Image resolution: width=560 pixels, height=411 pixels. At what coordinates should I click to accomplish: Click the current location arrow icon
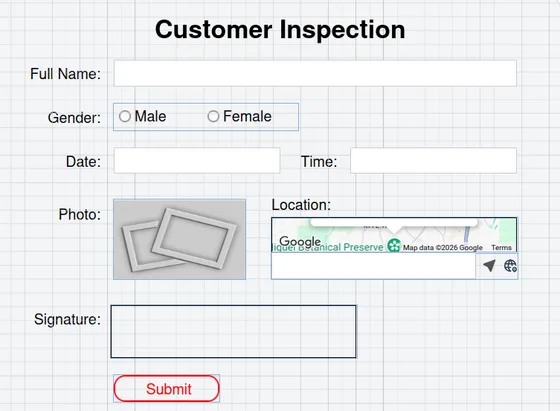coord(489,266)
